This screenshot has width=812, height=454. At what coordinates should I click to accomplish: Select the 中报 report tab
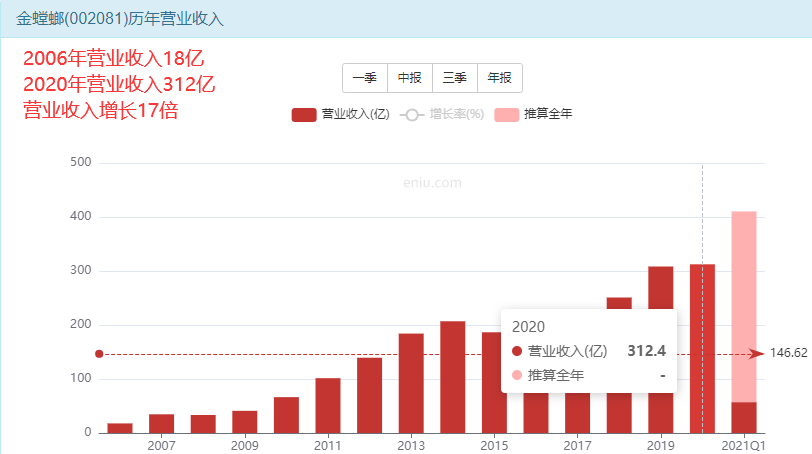[x=410, y=78]
